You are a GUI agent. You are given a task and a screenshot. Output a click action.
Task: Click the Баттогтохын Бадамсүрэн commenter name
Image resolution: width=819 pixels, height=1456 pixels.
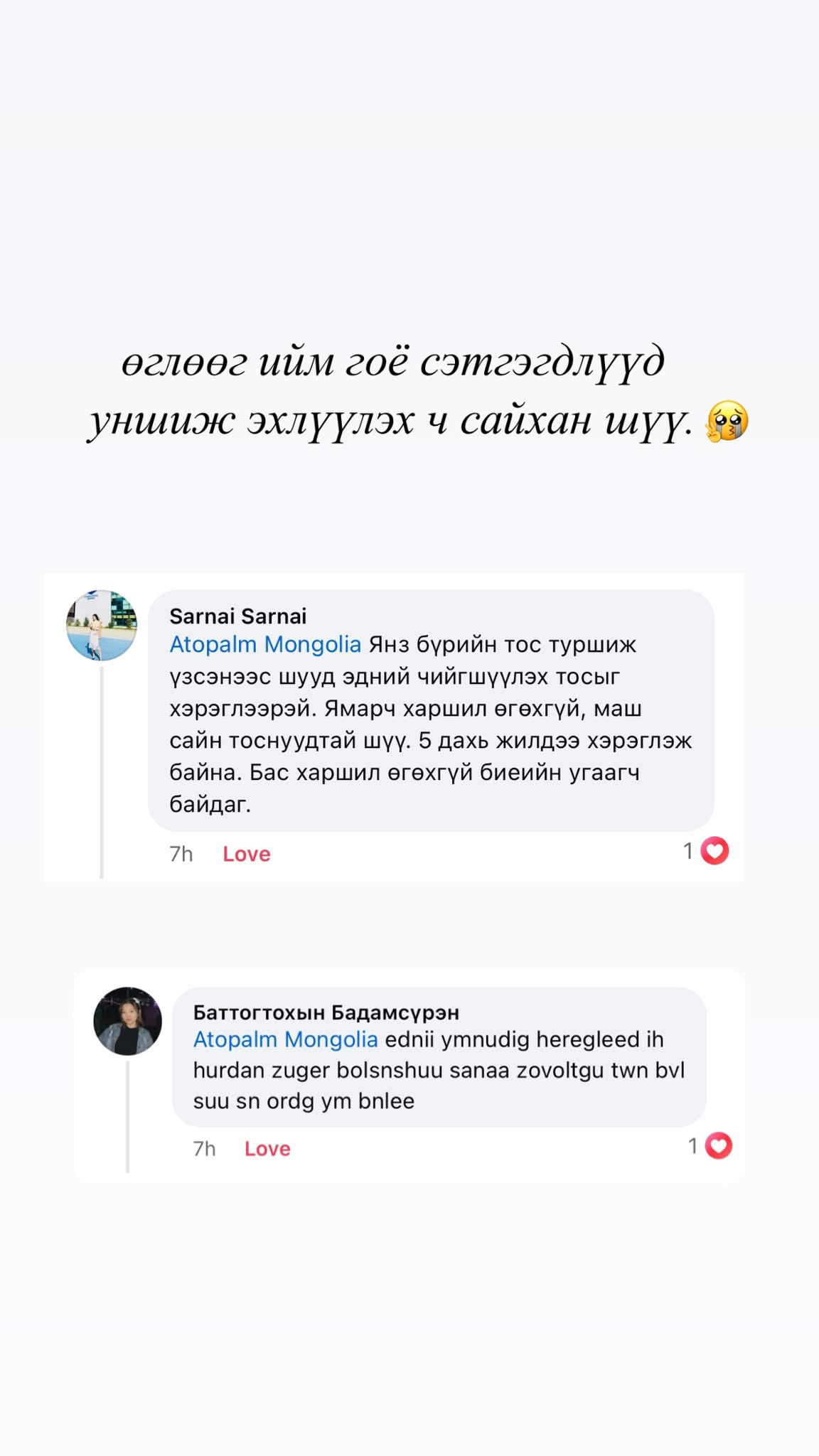point(326,1012)
